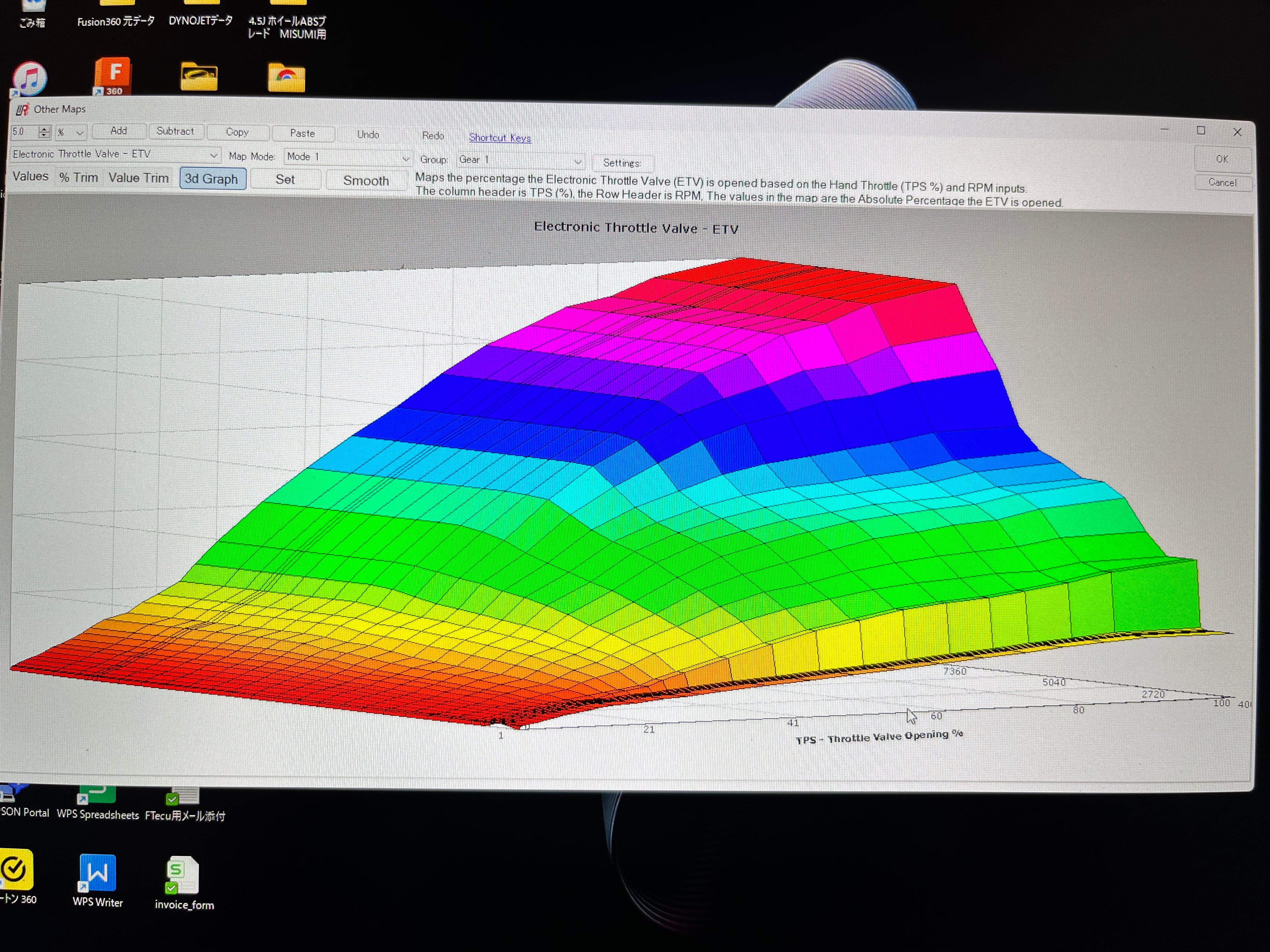Click the Smooth button
Viewport: 1270px width, 952px height.
click(366, 181)
